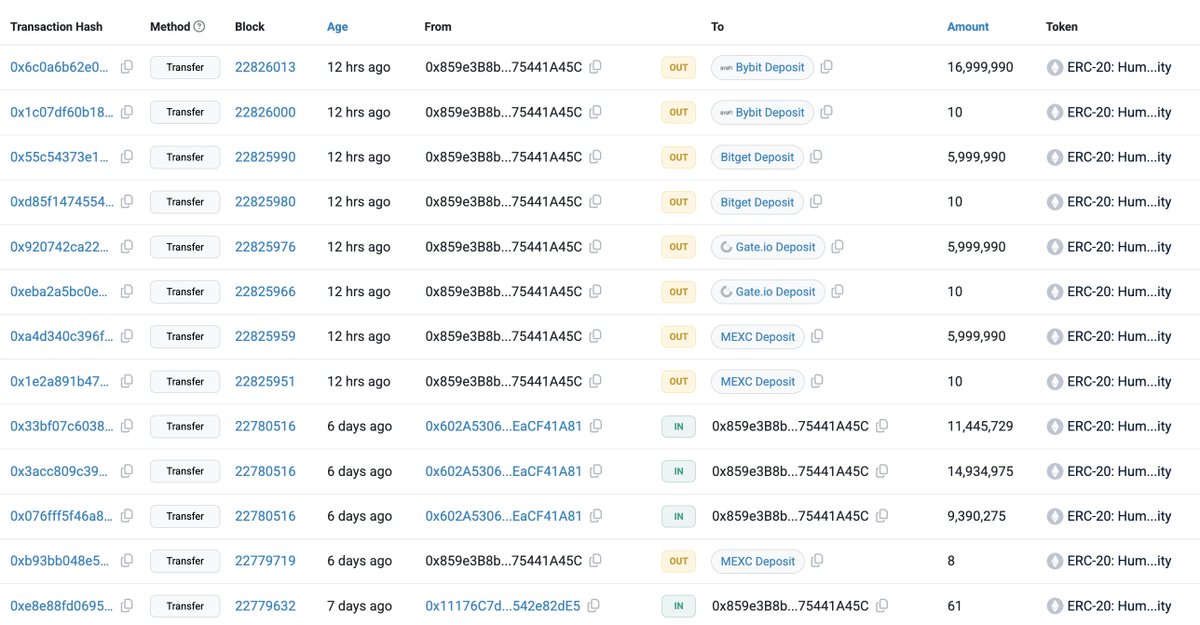This screenshot has height=625, width=1200.
Task: Copy To address in amount 61 row
Action: point(882,606)
